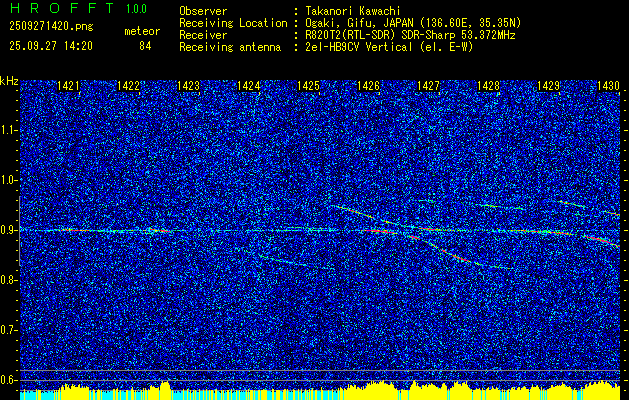Image resolution: width=629 pixels, height=400 pixels.
Task: Click the HROFFT title text
Action: (x=62, y=8)
